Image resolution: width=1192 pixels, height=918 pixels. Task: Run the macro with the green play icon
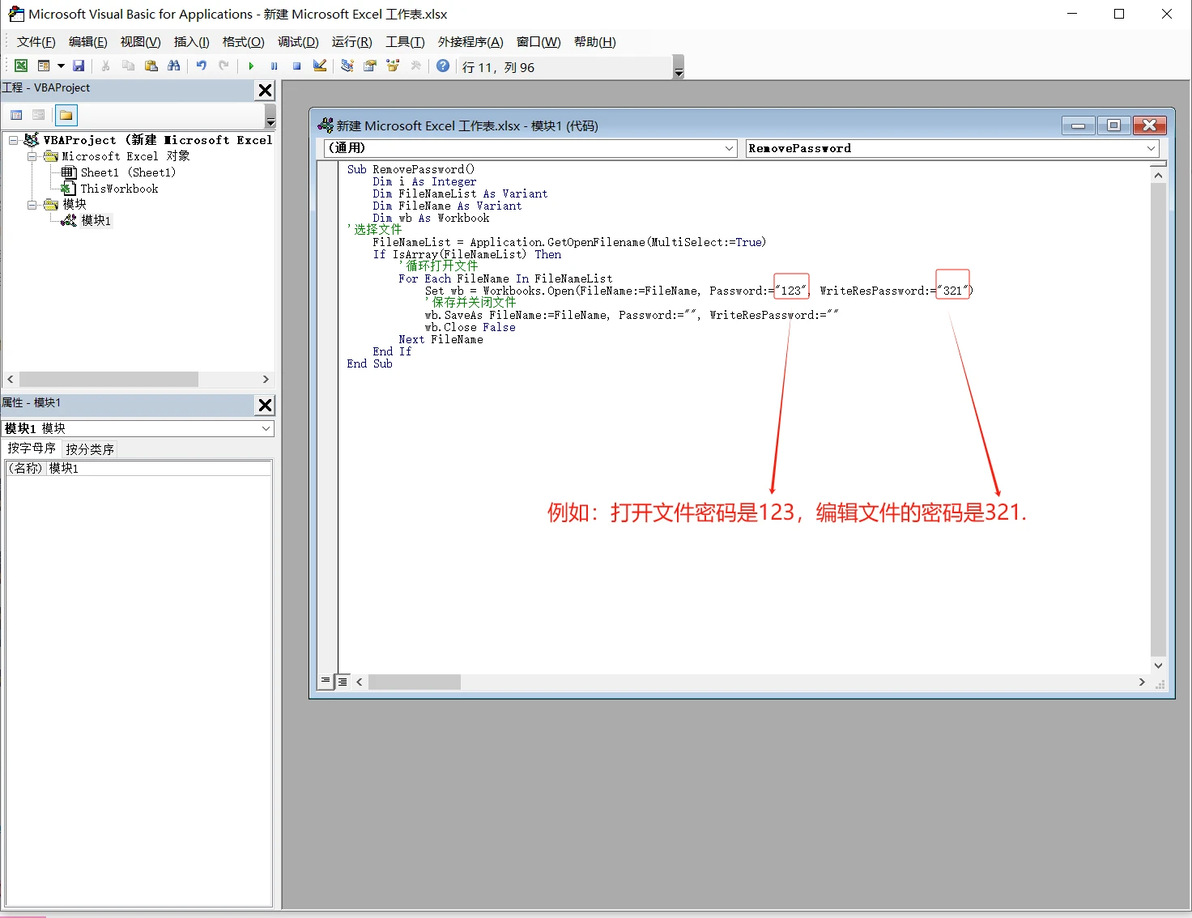251,66
